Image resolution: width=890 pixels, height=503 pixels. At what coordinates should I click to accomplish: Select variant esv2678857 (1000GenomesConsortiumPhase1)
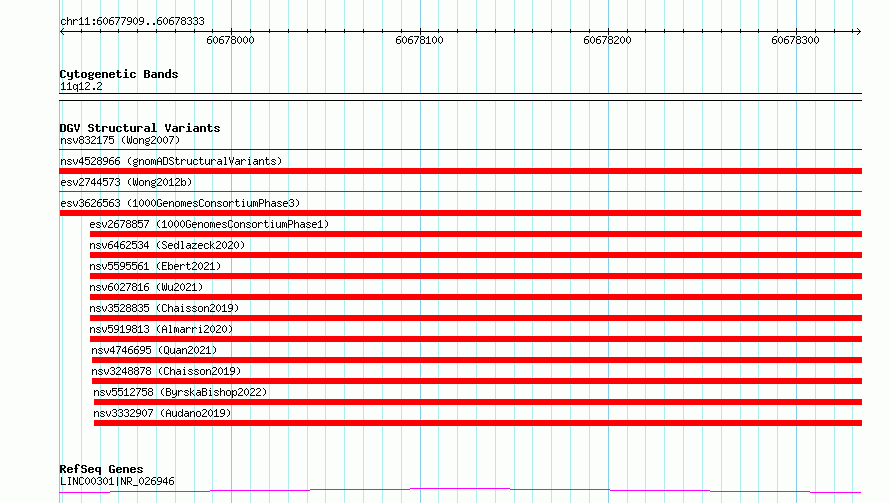click(x=209, y=224)
